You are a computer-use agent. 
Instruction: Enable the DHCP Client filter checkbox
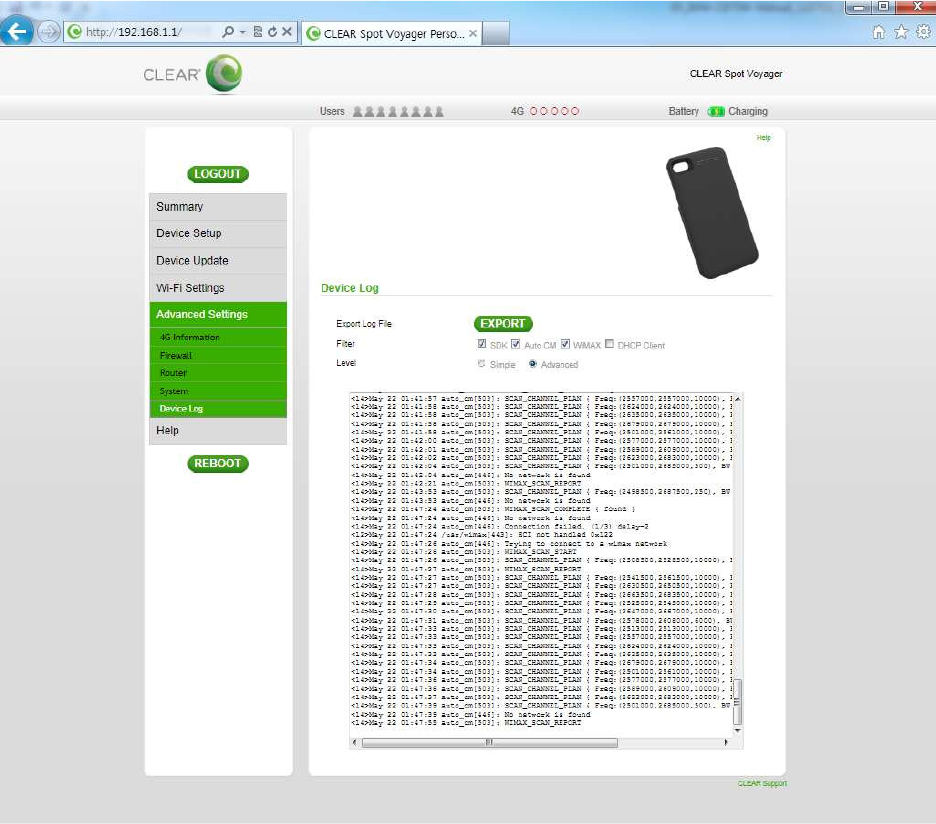point(609,344)
